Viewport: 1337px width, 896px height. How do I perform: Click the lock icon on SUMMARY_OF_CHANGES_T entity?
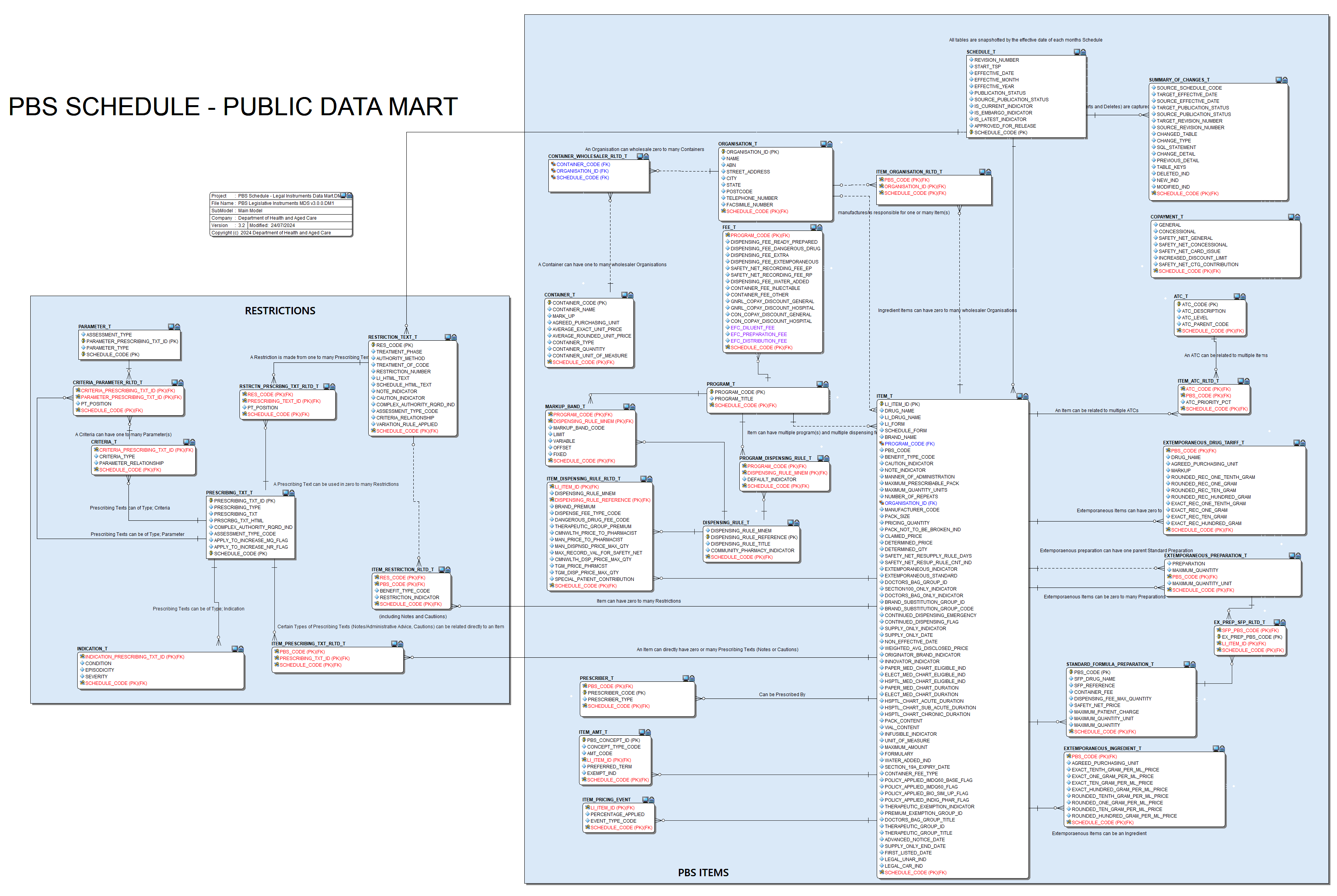pyautogui.click(x=1285, y=80)
